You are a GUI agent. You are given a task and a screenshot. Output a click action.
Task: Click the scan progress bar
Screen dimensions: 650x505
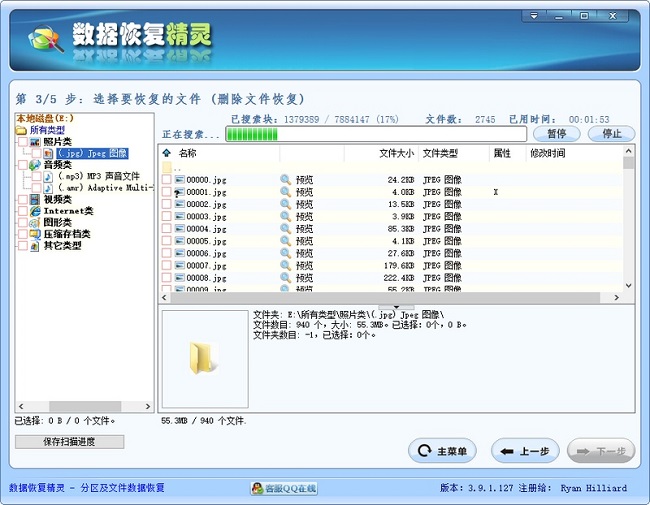click(374, 134)
